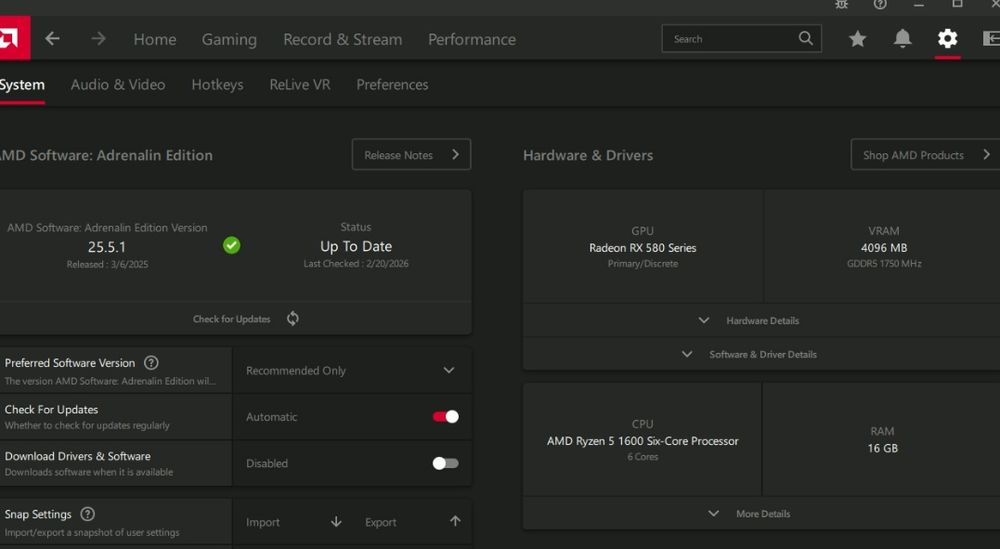
Task: Click the Preferred Software Version help icon
Action: click(x=151, y=363)
